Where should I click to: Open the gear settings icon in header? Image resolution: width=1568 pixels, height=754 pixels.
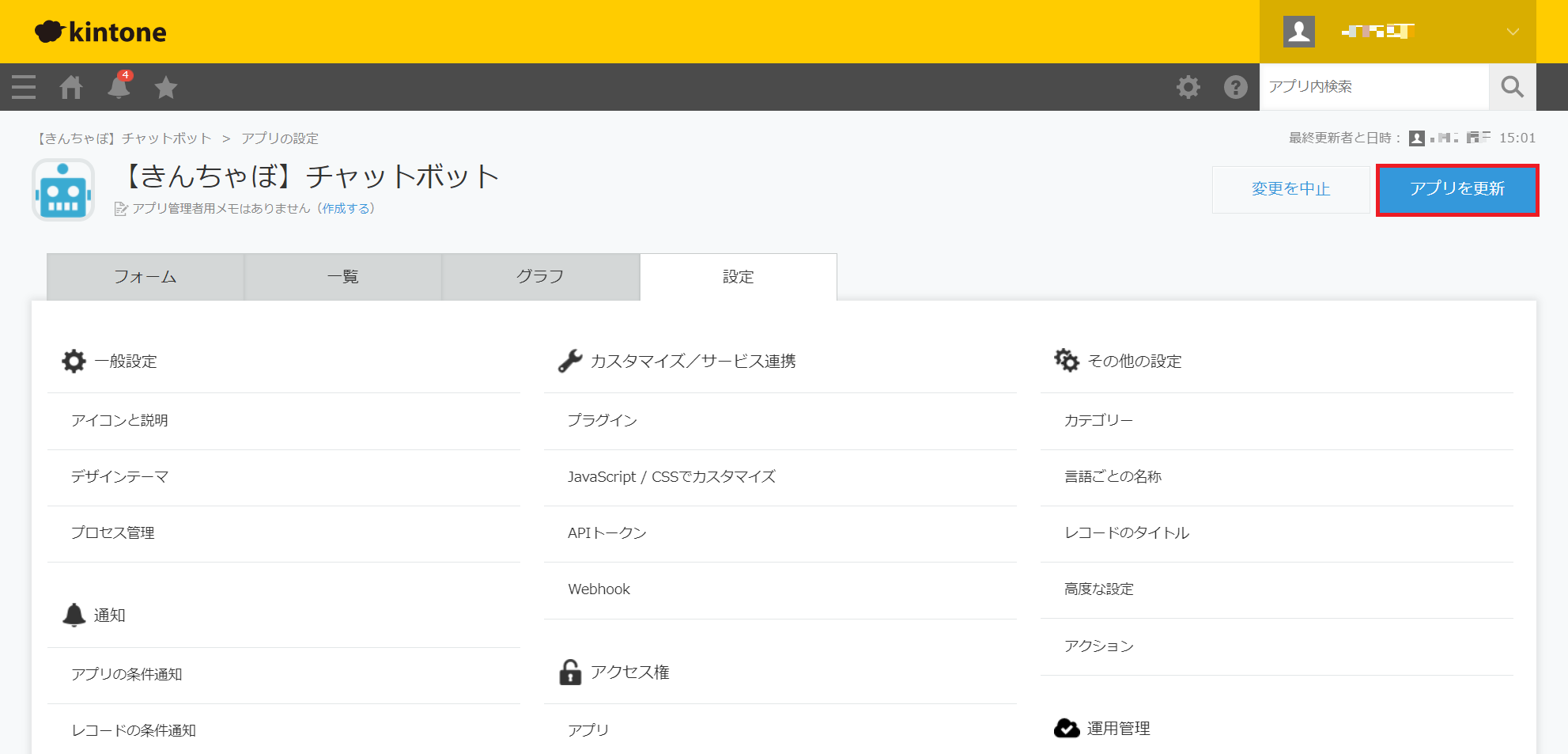coord(1188,87)
